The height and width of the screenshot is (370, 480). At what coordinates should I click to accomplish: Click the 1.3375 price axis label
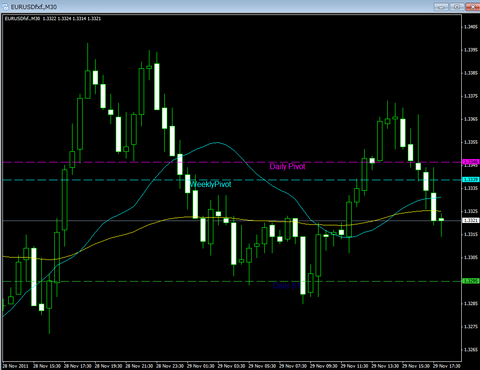(x=471, y=96)
